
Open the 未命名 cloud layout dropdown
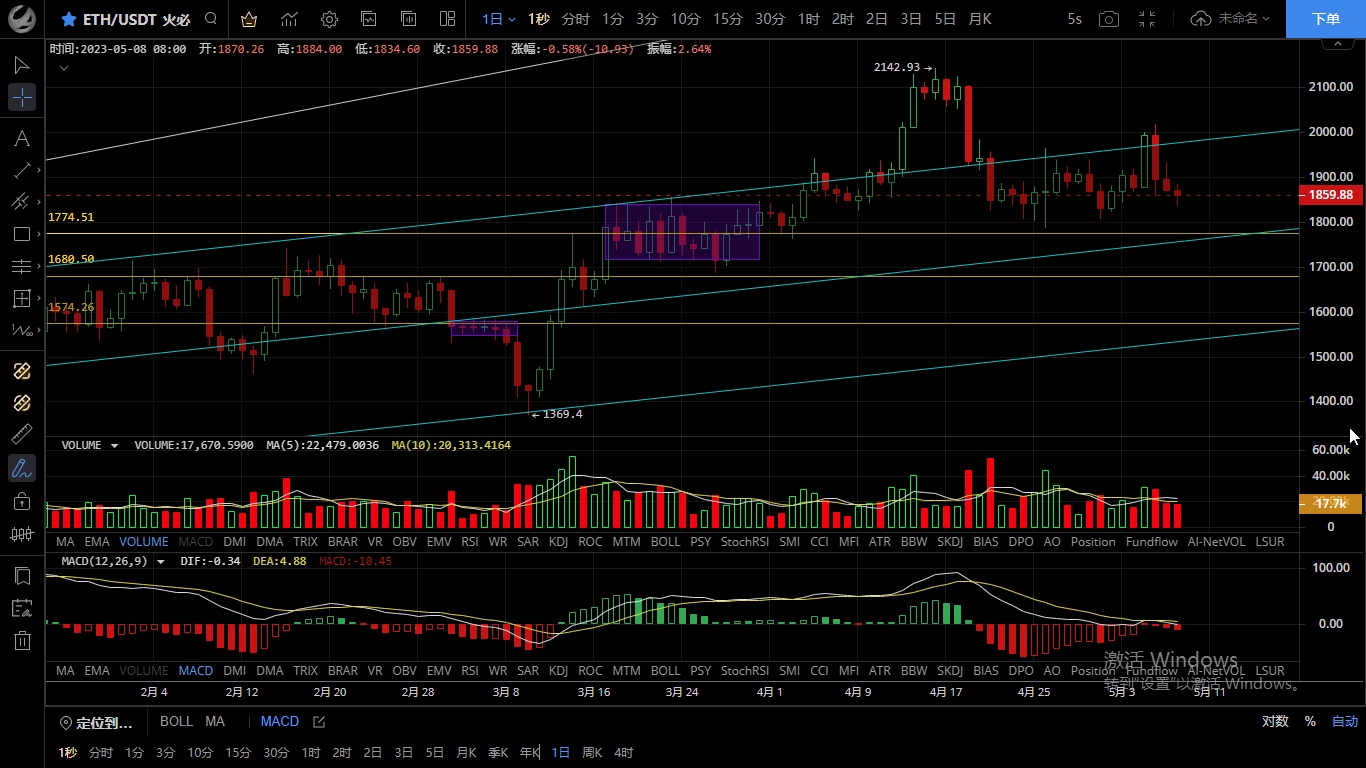[1230, 19]
